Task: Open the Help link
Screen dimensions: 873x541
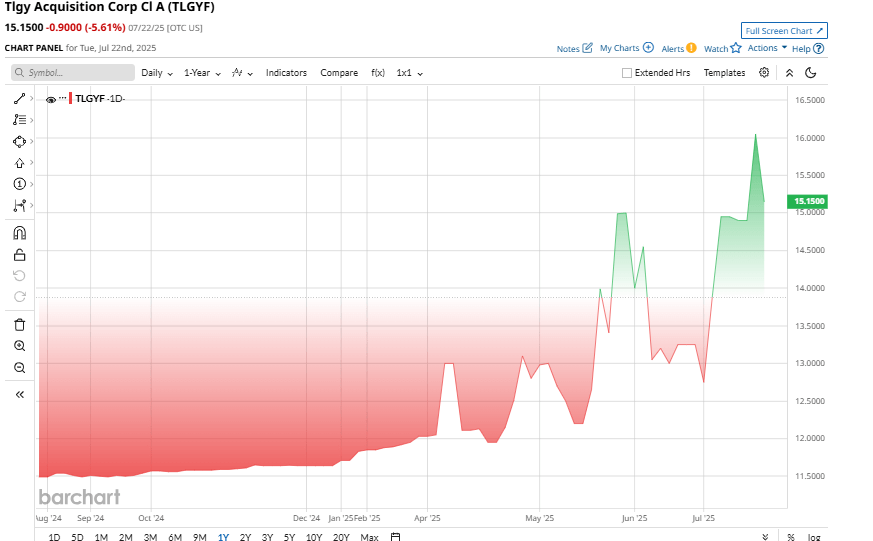Action: [x=808, y=48]
